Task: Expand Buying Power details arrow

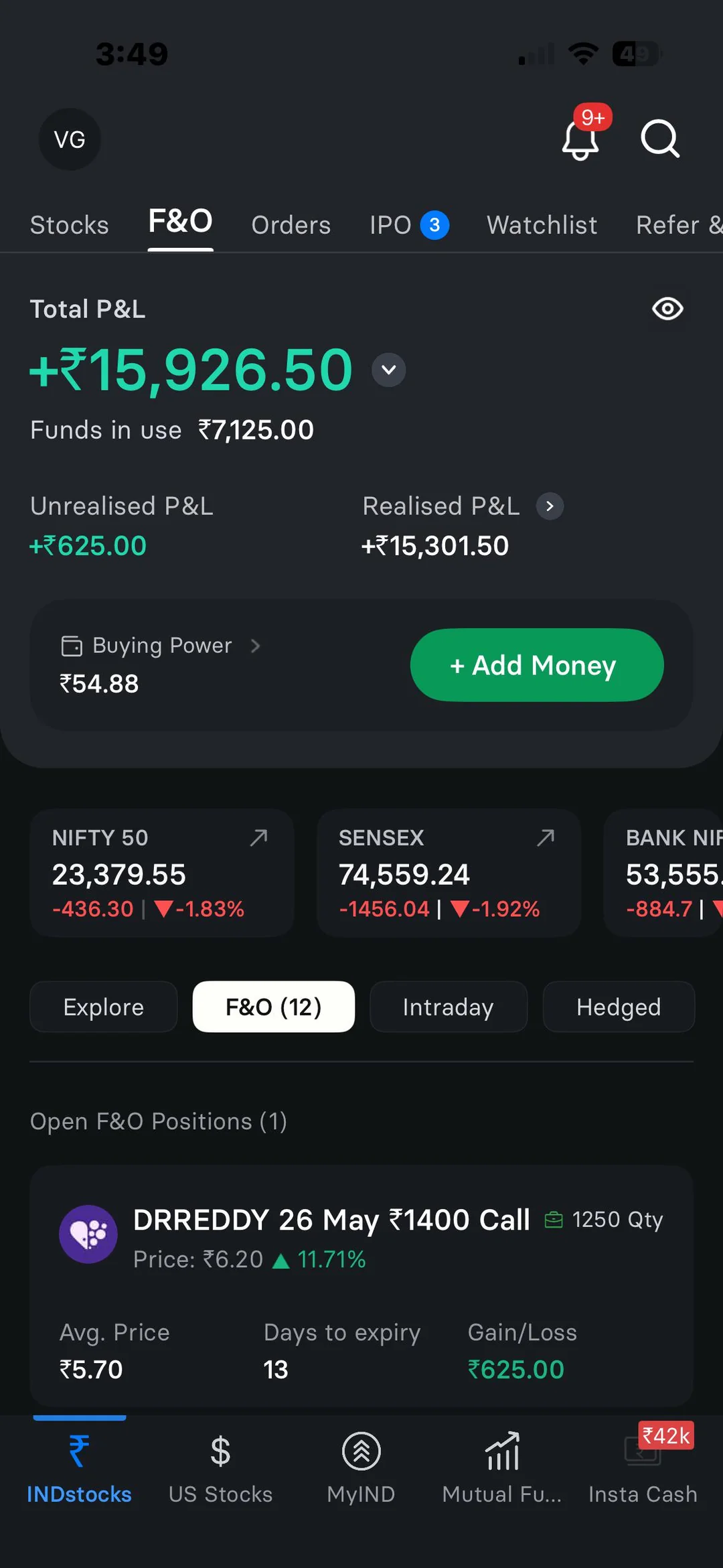Action: (x=255, y=646)
